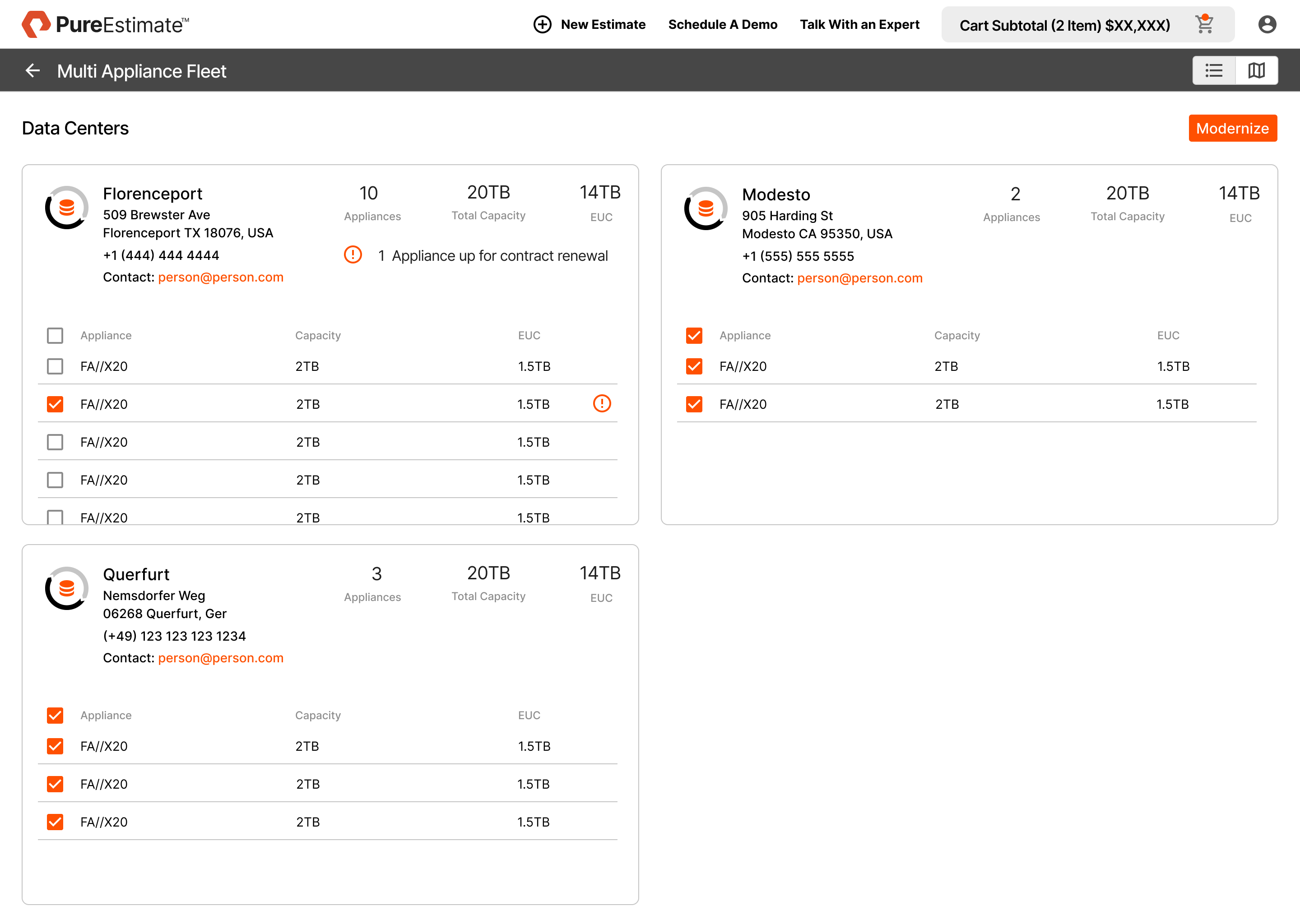This screenshot has width=1300, height=924.
Task: Click the back arrow next to Multi Appliance Fleet
Action: coord(32,70)
